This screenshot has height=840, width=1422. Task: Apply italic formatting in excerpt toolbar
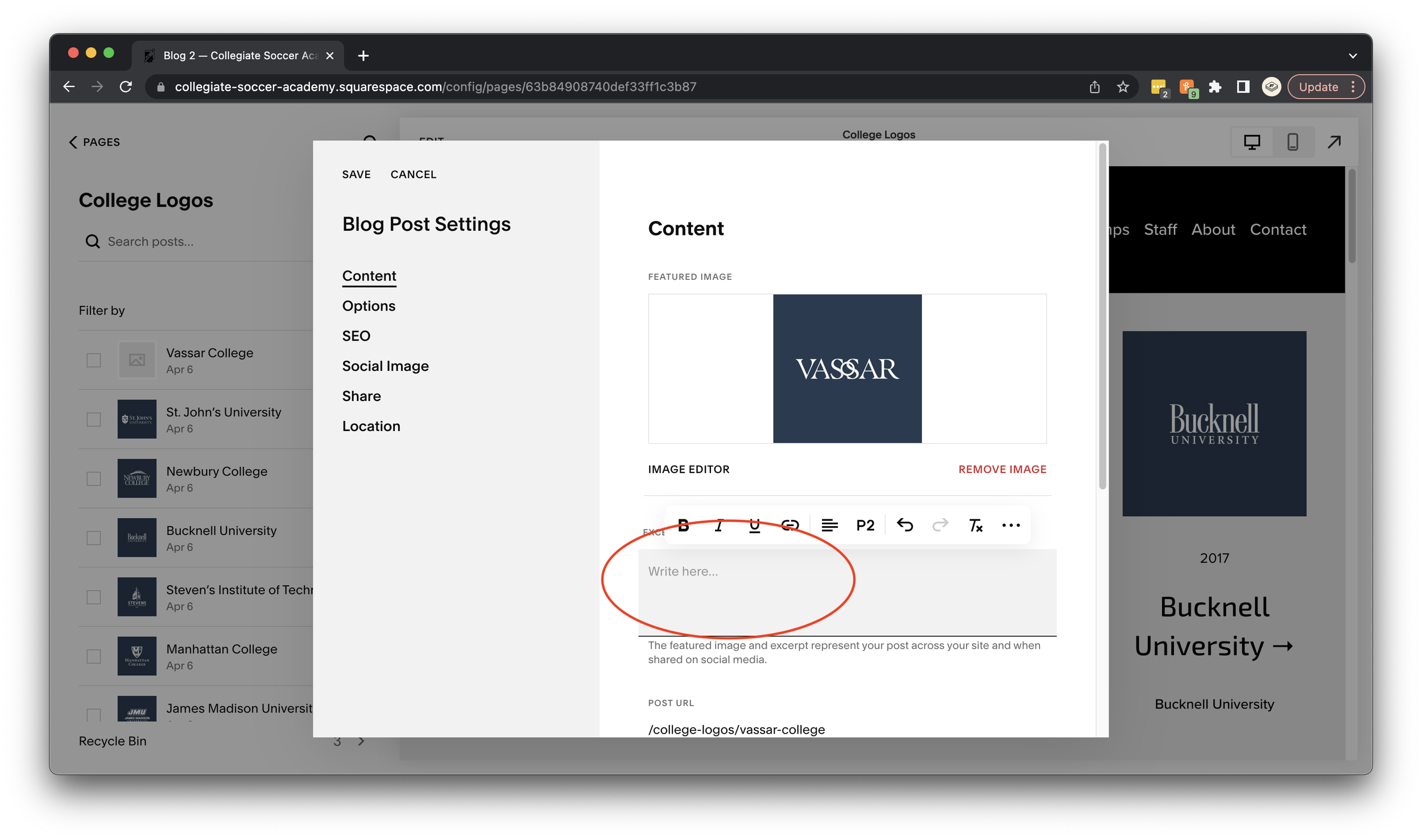coord(719,525)
